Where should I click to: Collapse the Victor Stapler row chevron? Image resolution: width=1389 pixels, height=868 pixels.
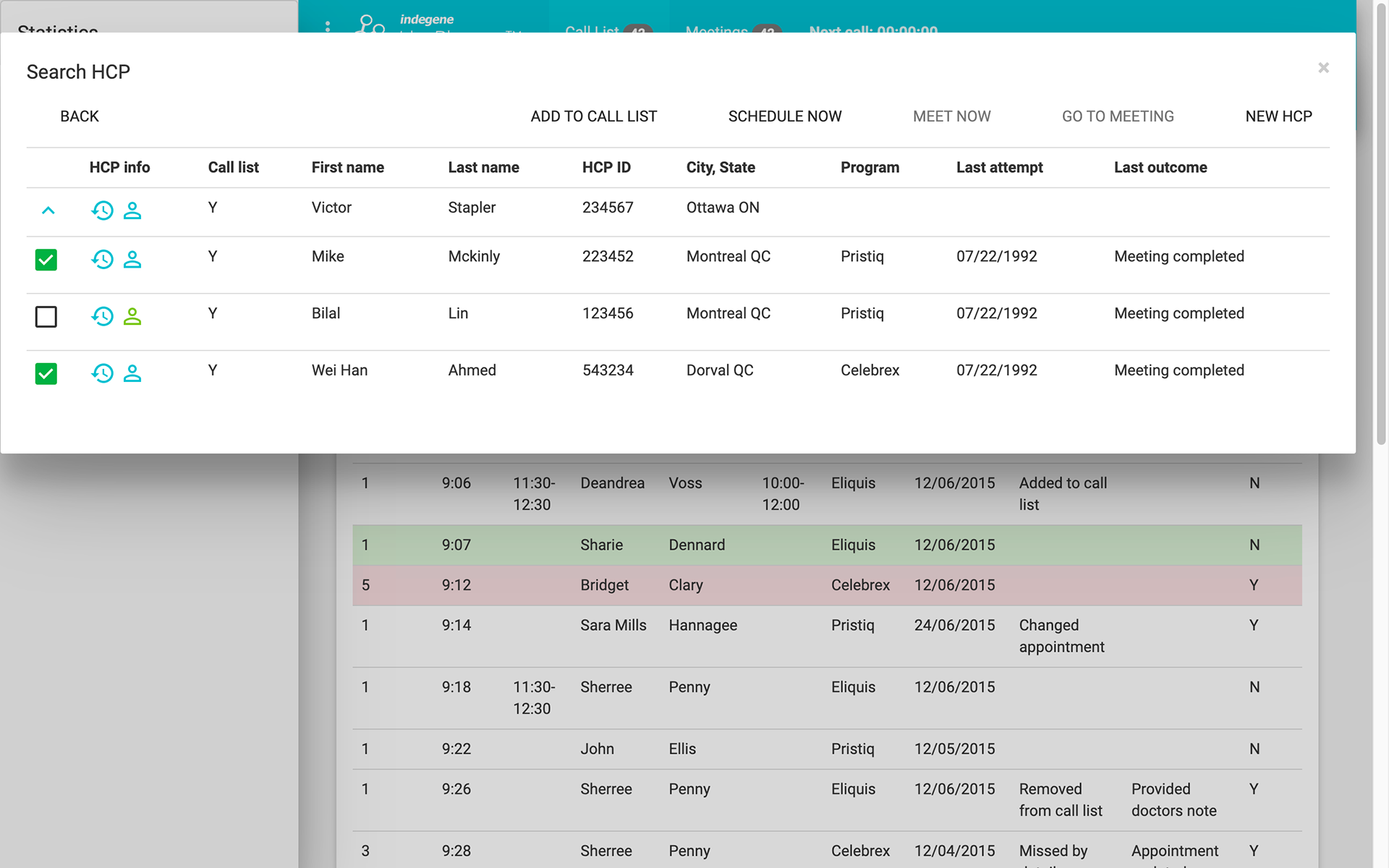[x=48, y=210]
